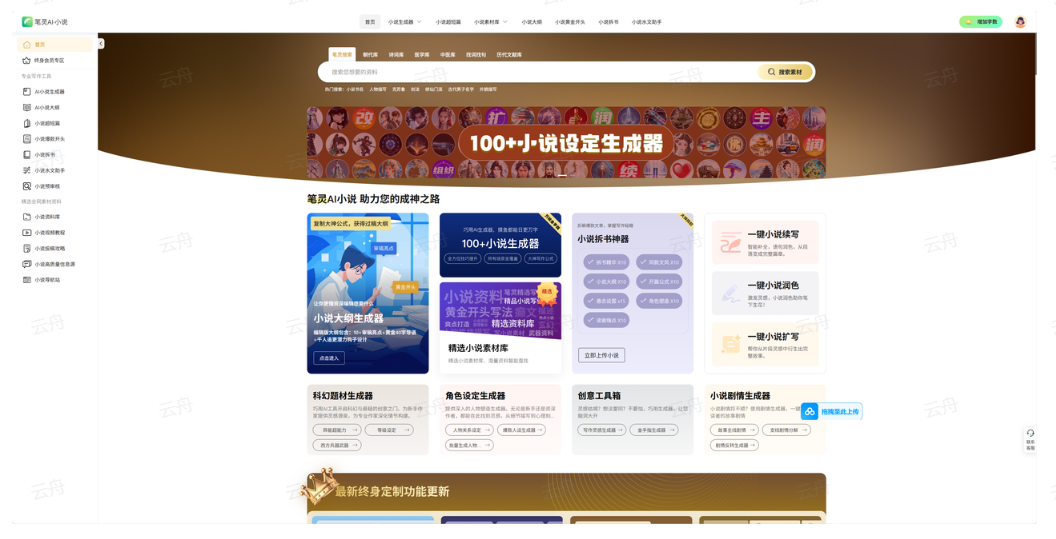Switch to the 朝代库 search tab
This screenshot has width=1056, height=539.
click(370, 55)
